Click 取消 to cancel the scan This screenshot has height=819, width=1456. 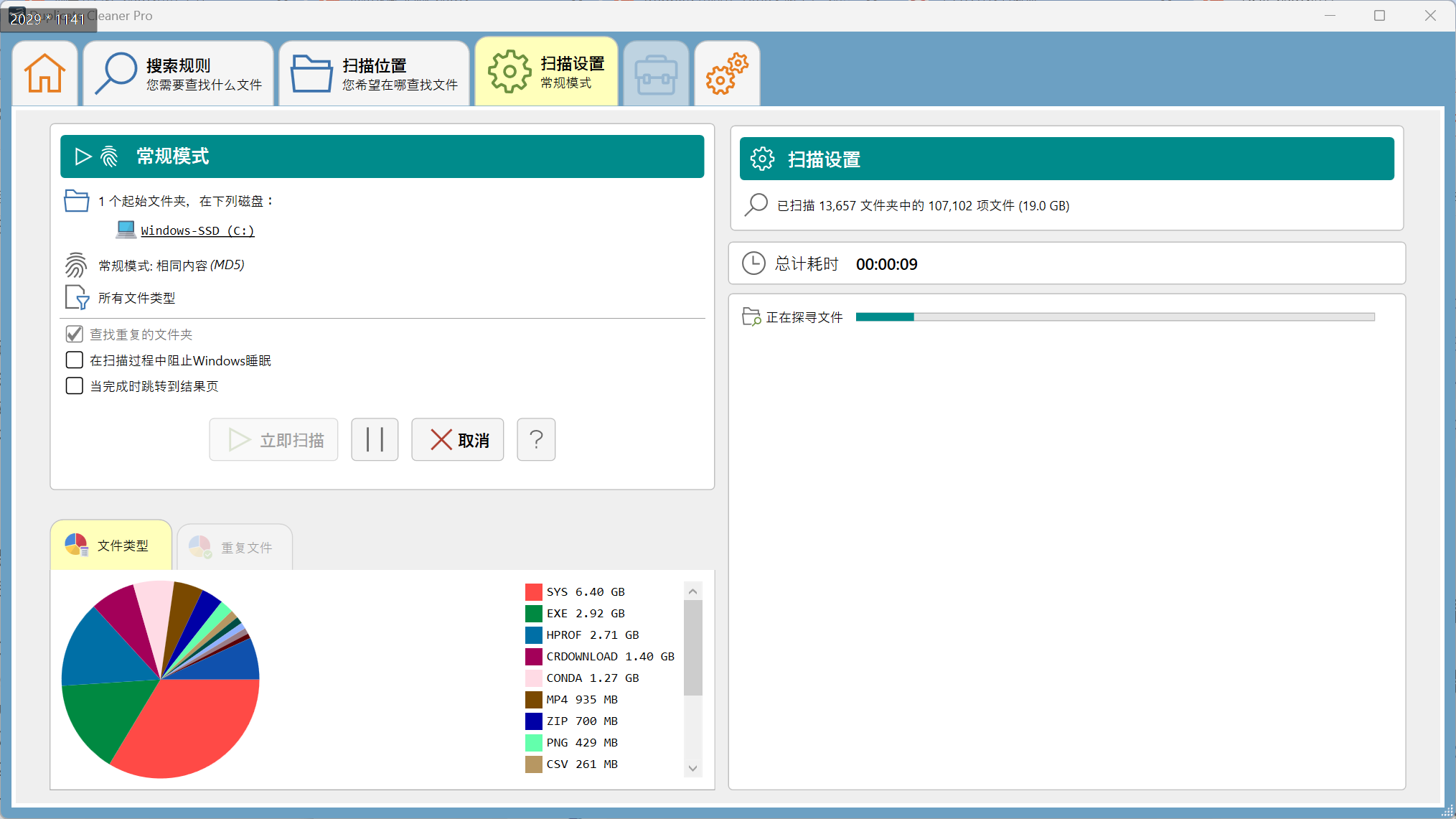[x=458, y=439]
